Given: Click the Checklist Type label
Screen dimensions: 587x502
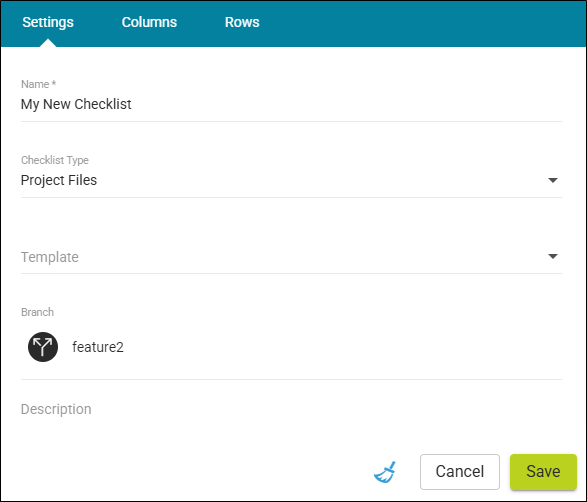Looking at the screenshot, I should click(55, 160).
